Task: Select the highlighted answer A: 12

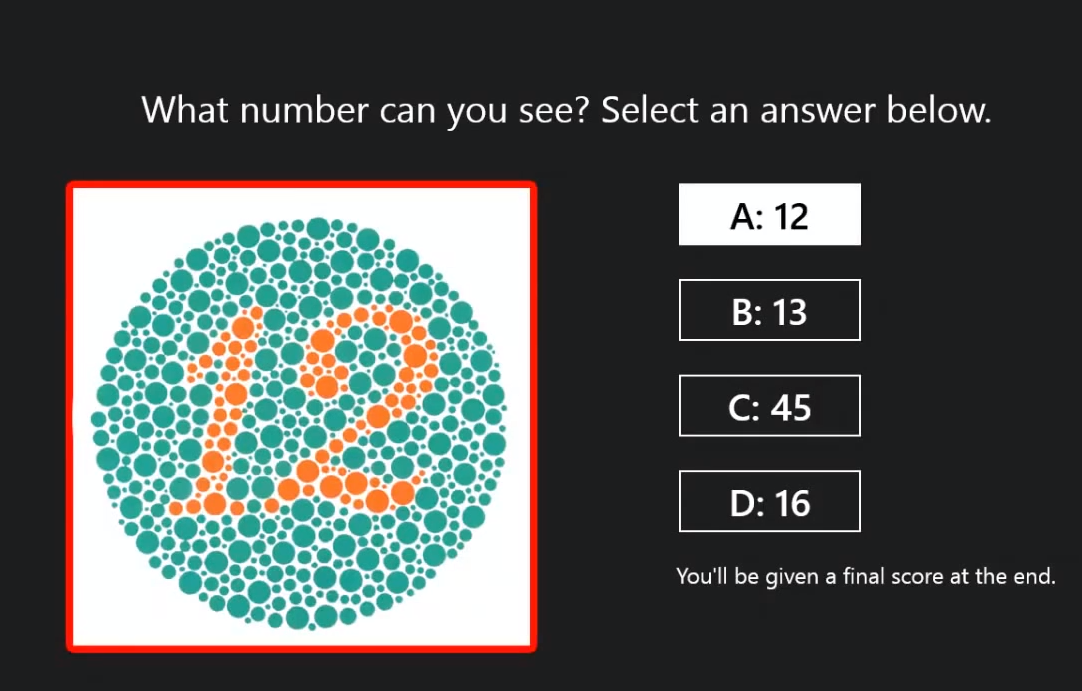Action: (x=769, y=214)
